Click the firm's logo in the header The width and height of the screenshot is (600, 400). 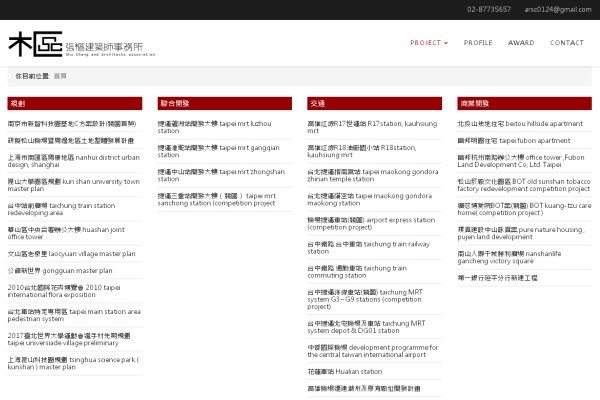point(75,45)
